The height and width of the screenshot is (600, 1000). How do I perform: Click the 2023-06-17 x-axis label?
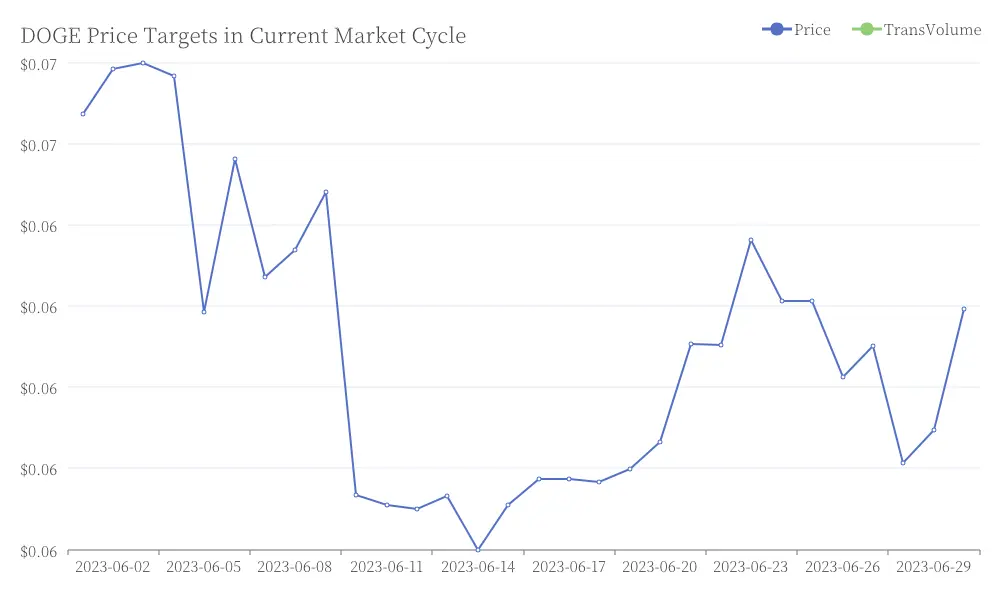(x=569, y=567)
